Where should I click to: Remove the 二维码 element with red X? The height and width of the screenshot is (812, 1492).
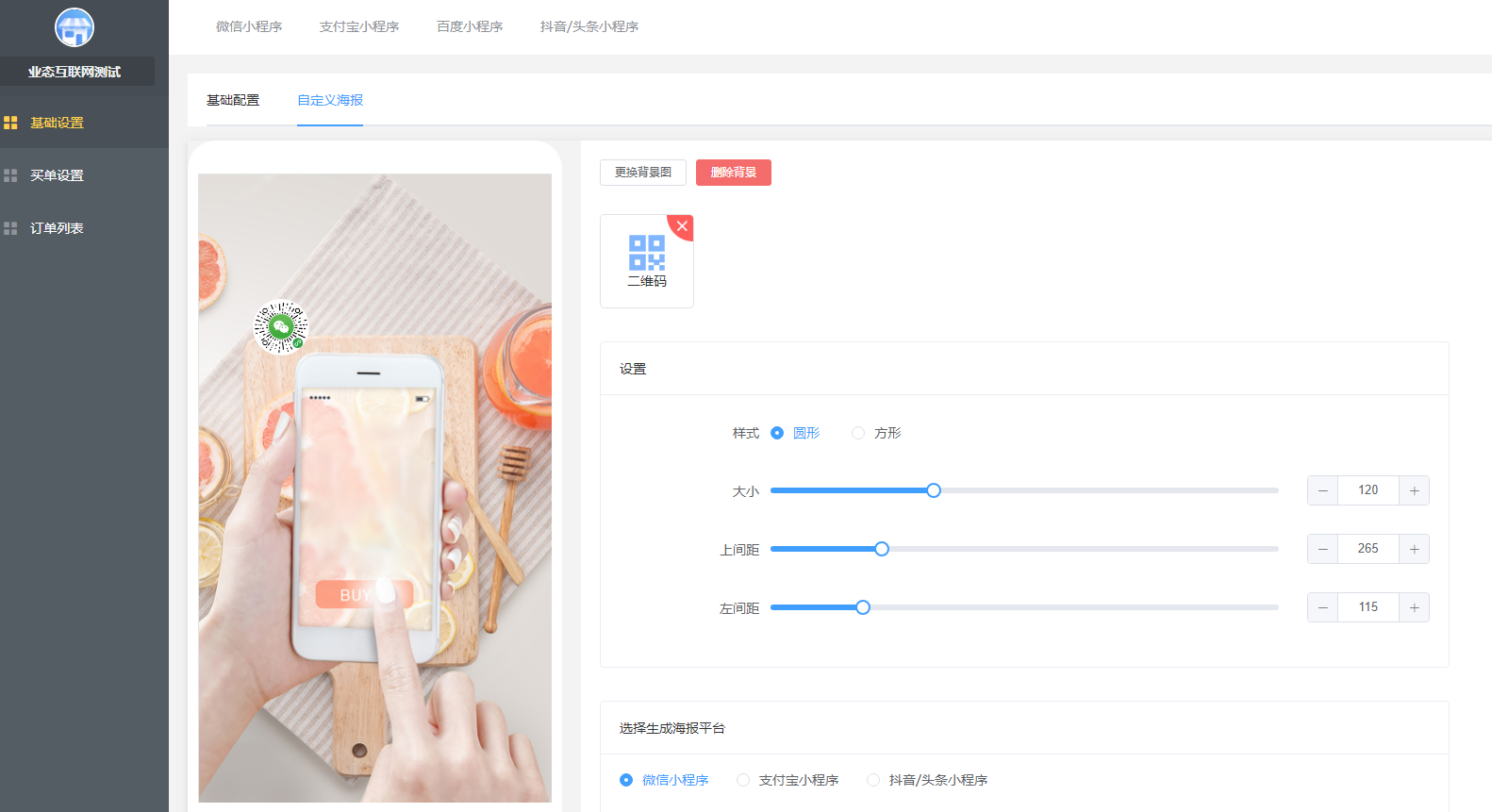(x=683, y=226)
